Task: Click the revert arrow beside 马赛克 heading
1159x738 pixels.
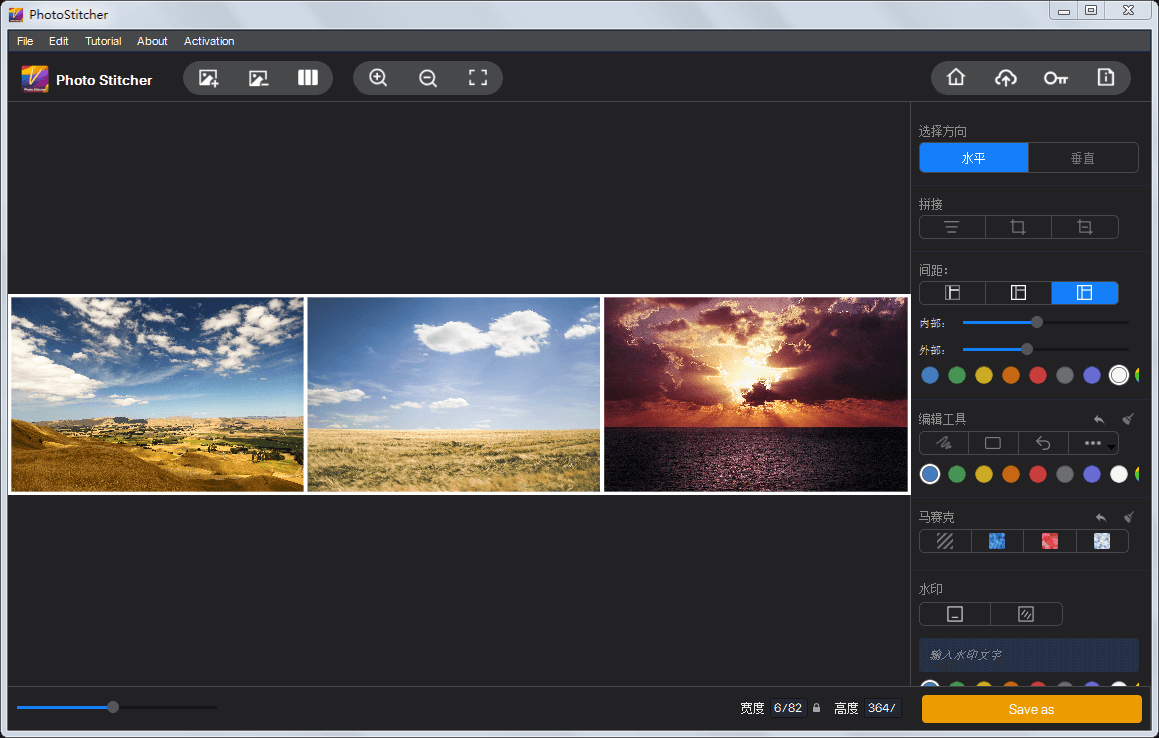Action: [x=1101, y=518]
